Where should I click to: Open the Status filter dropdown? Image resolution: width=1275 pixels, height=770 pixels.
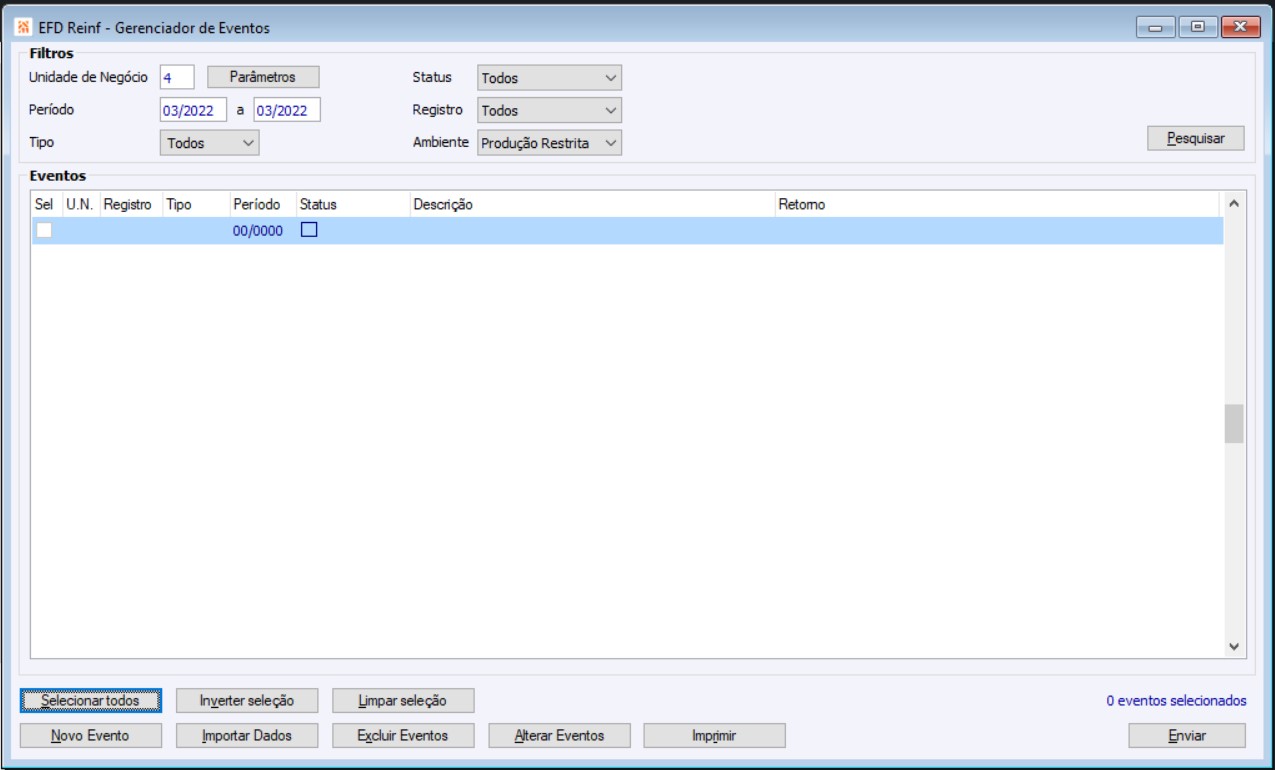[x=549, y=78]
